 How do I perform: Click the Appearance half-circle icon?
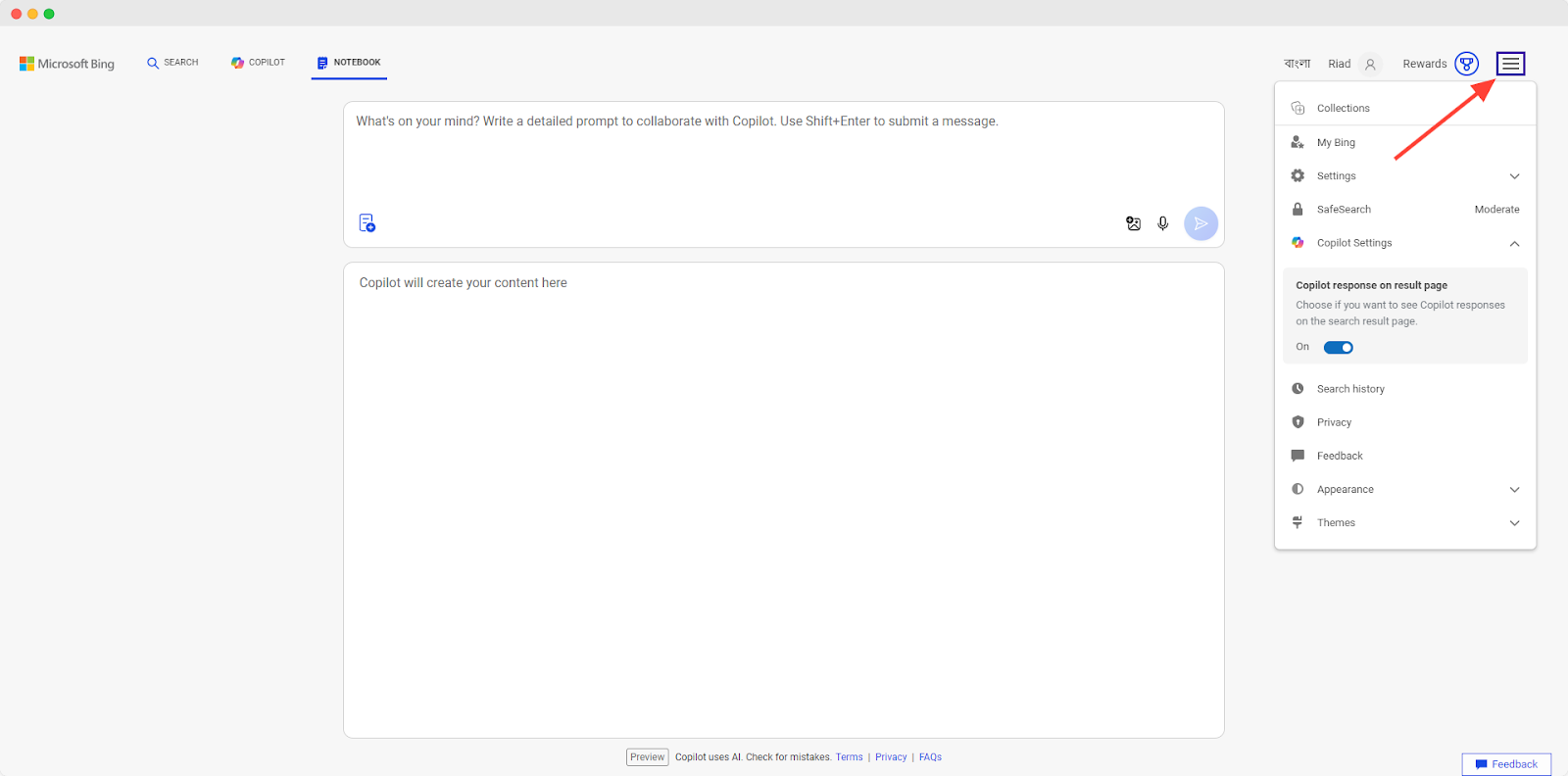1298,489
